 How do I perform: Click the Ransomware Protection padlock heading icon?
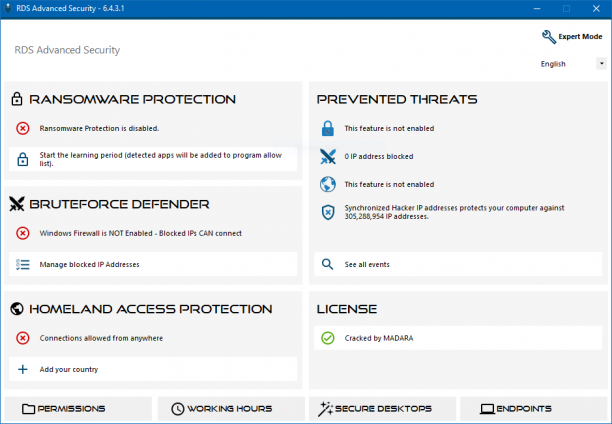tap(17, 99)
